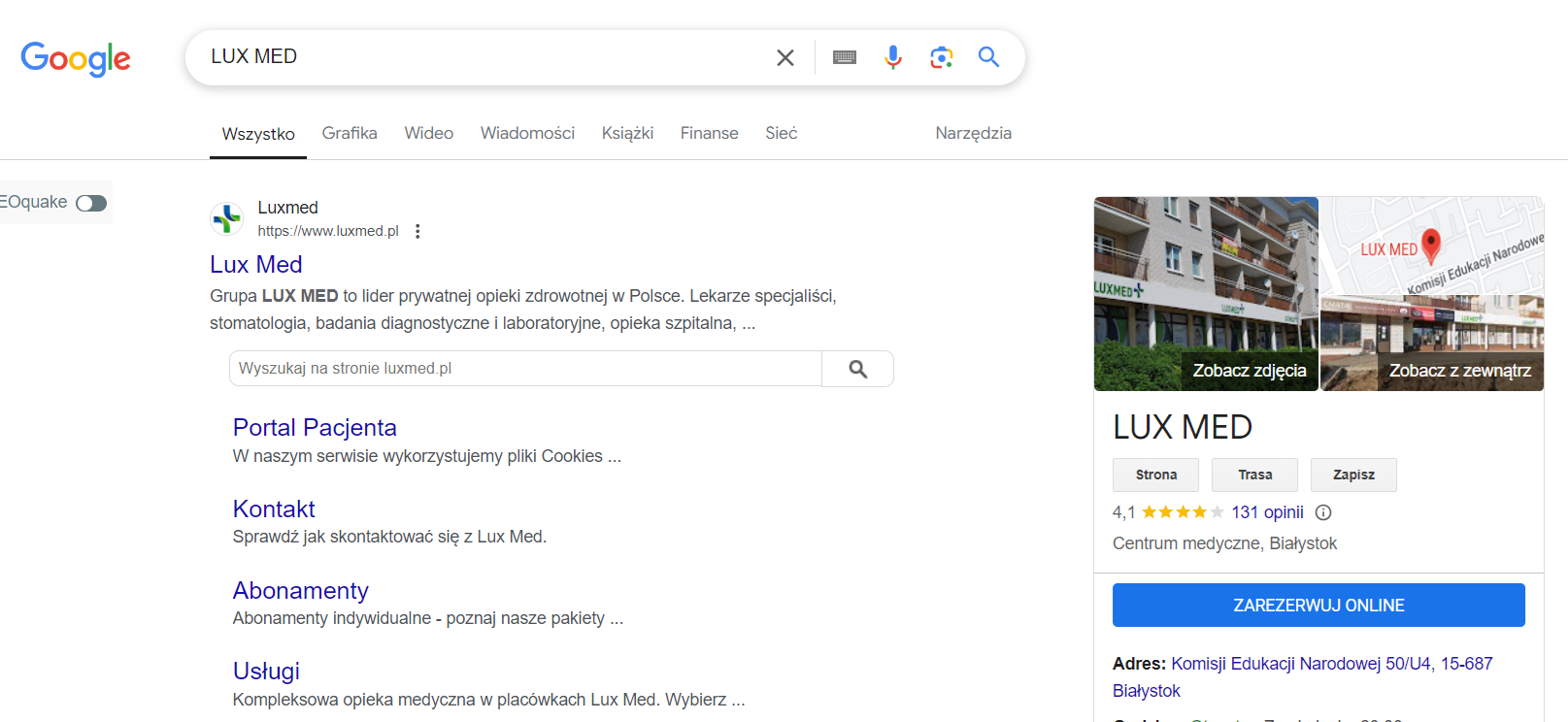
Task: Open Narzędzia search tools
Action: click(x=973, y=133)
